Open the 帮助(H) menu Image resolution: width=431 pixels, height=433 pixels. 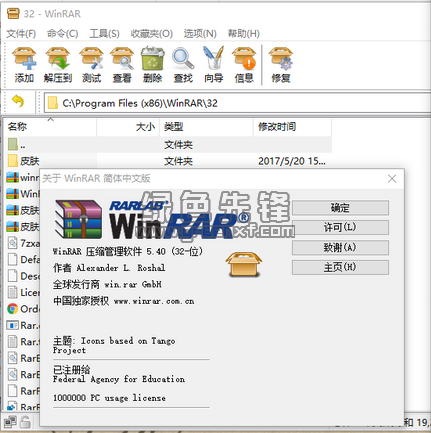tap(244, 34)
